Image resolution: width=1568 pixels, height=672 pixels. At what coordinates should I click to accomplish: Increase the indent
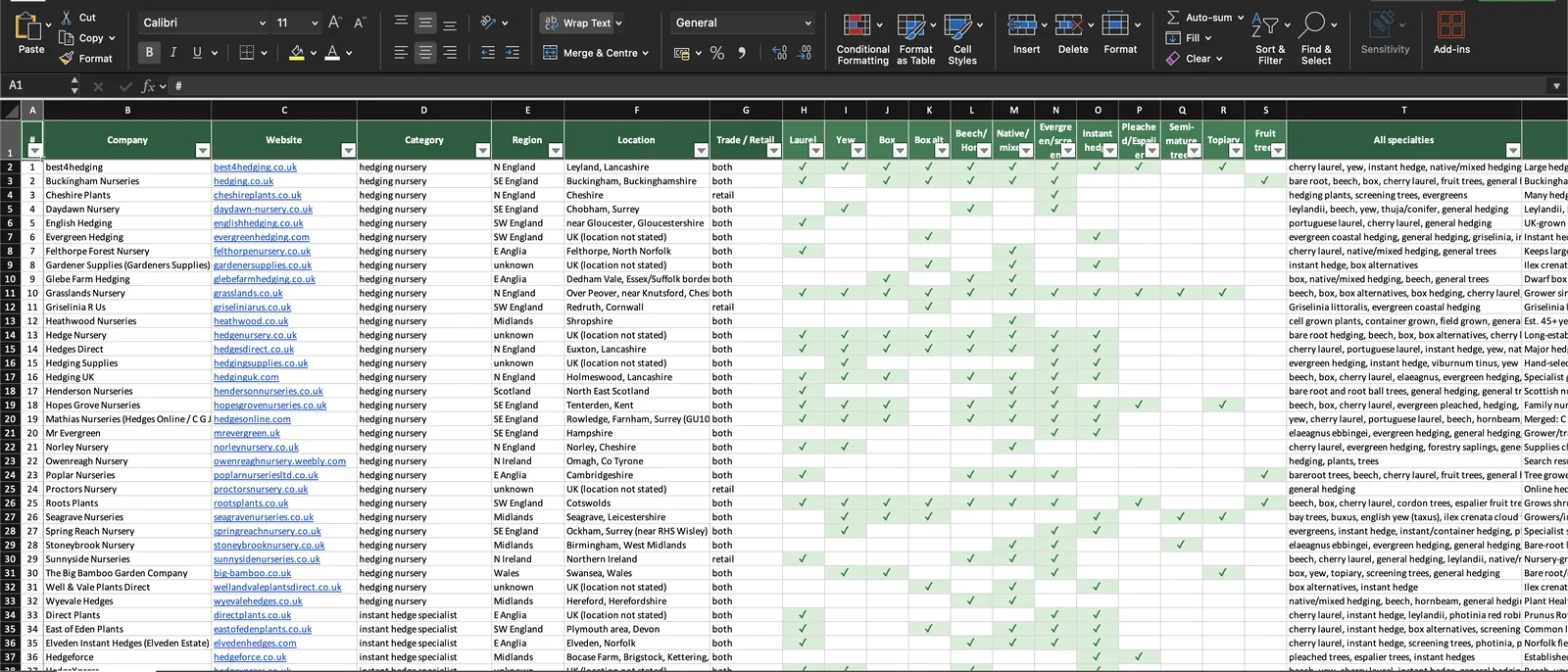click(x=513, y=53)
